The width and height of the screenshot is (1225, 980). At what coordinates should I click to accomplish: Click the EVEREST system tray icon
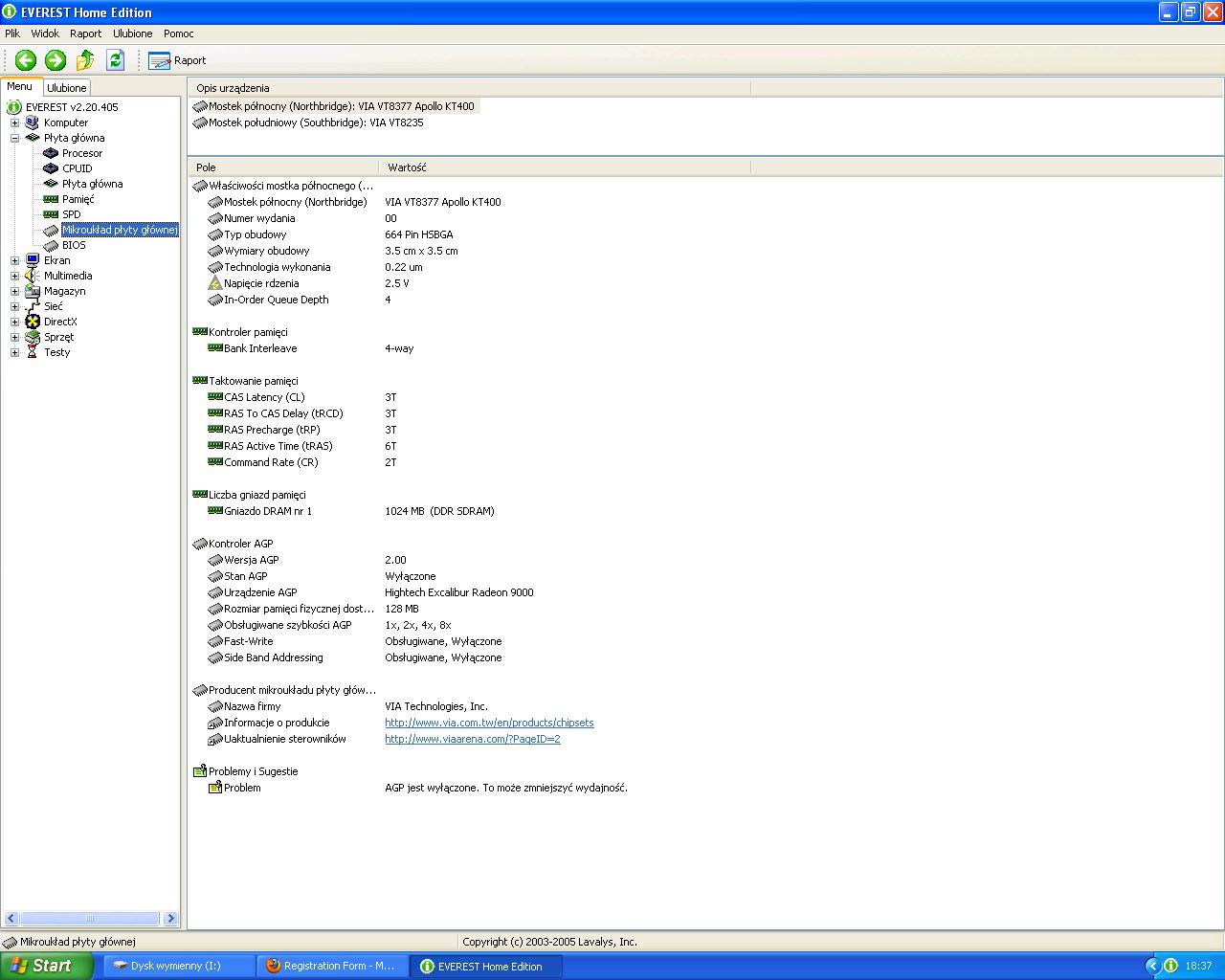coord(1170,966)
